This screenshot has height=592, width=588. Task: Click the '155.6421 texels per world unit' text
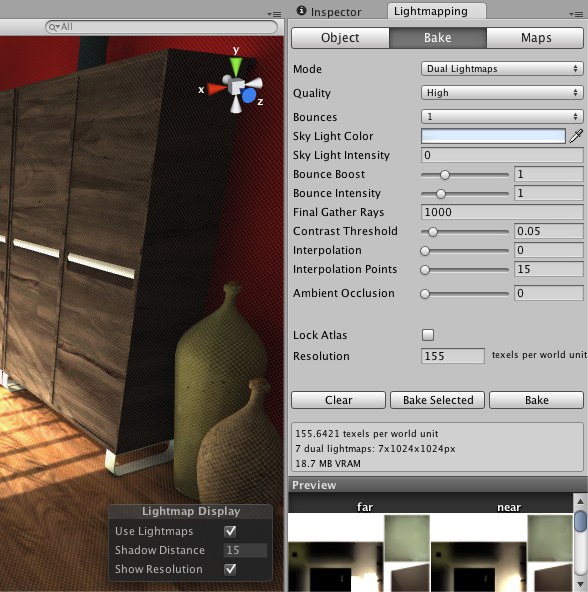[x=367, y=433]
